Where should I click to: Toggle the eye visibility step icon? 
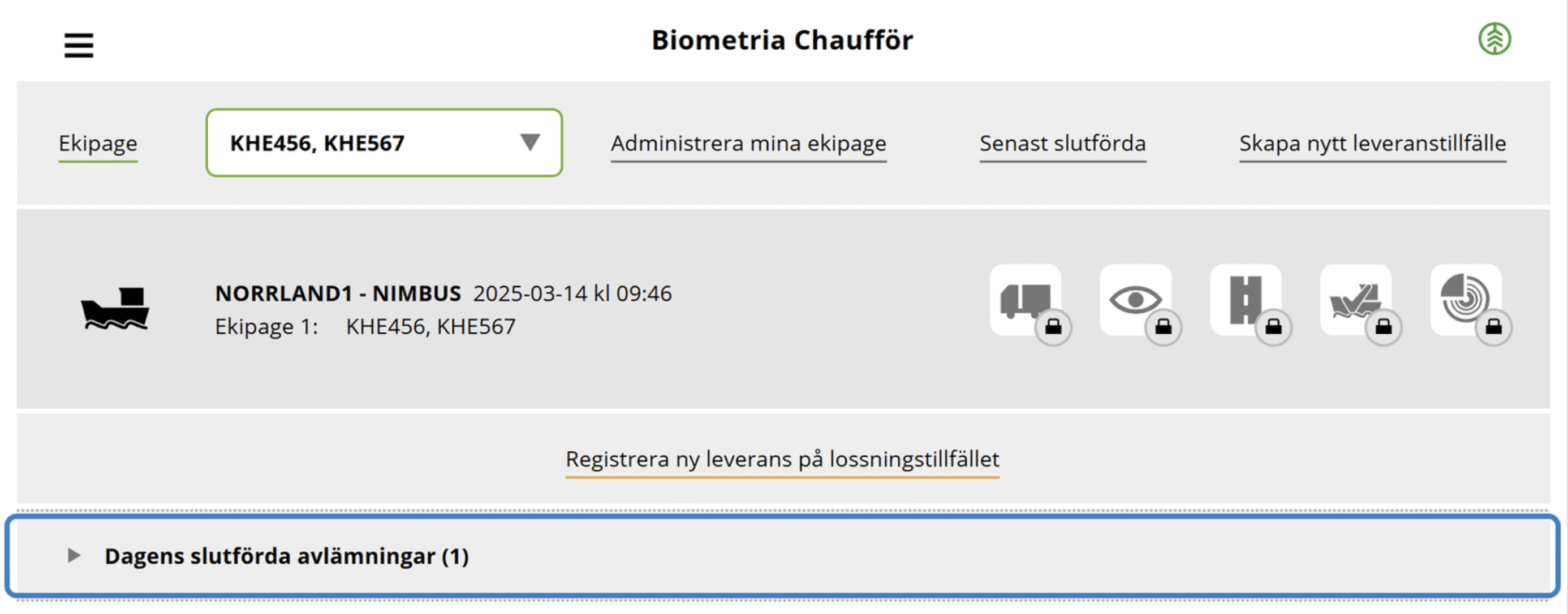1135,300
